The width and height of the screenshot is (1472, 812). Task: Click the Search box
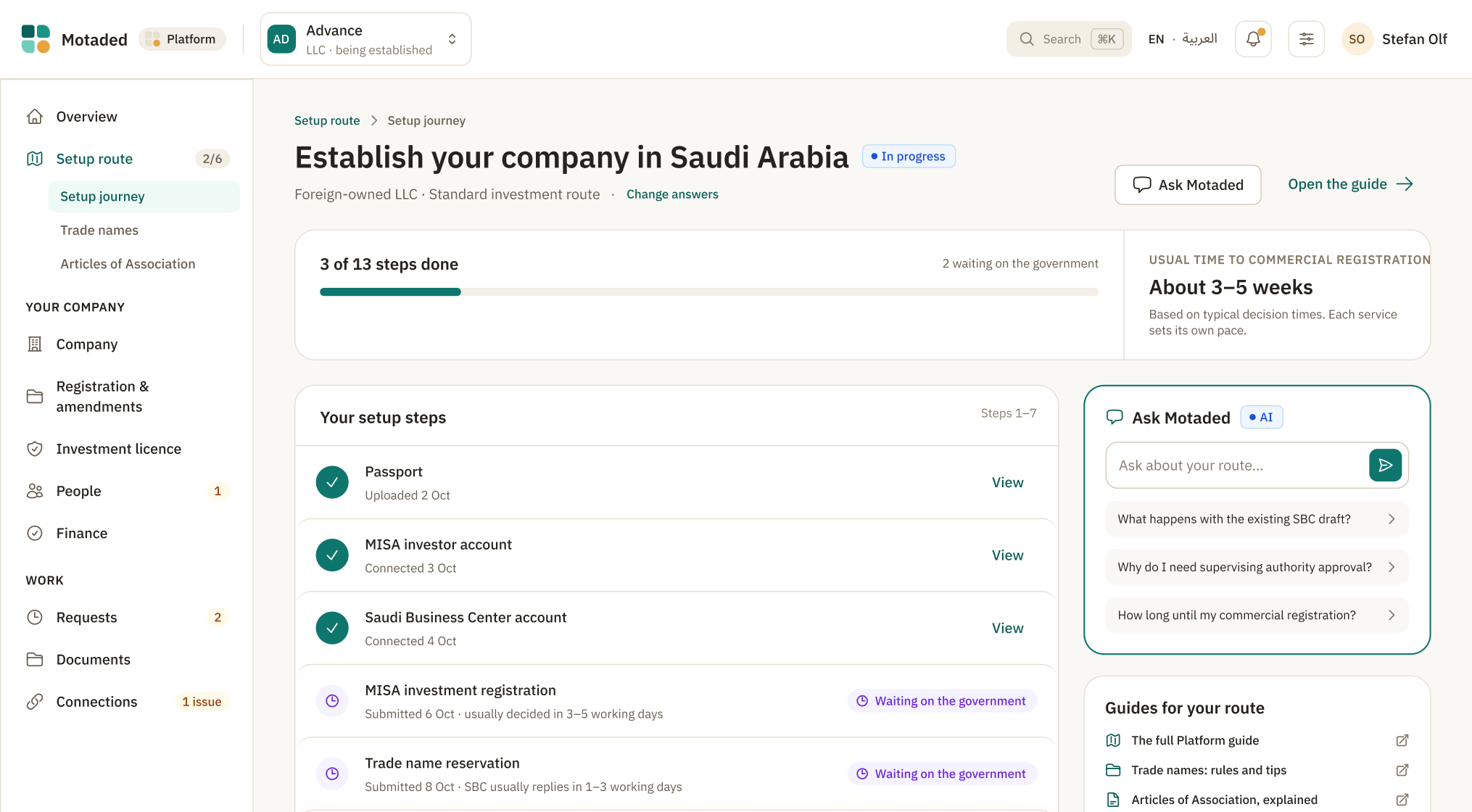tap(1069, 39)
